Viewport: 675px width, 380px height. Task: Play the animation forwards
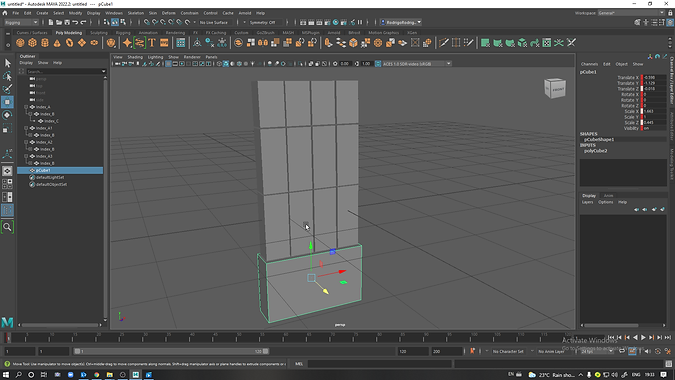pyautogui.click(x=643, y=337)
